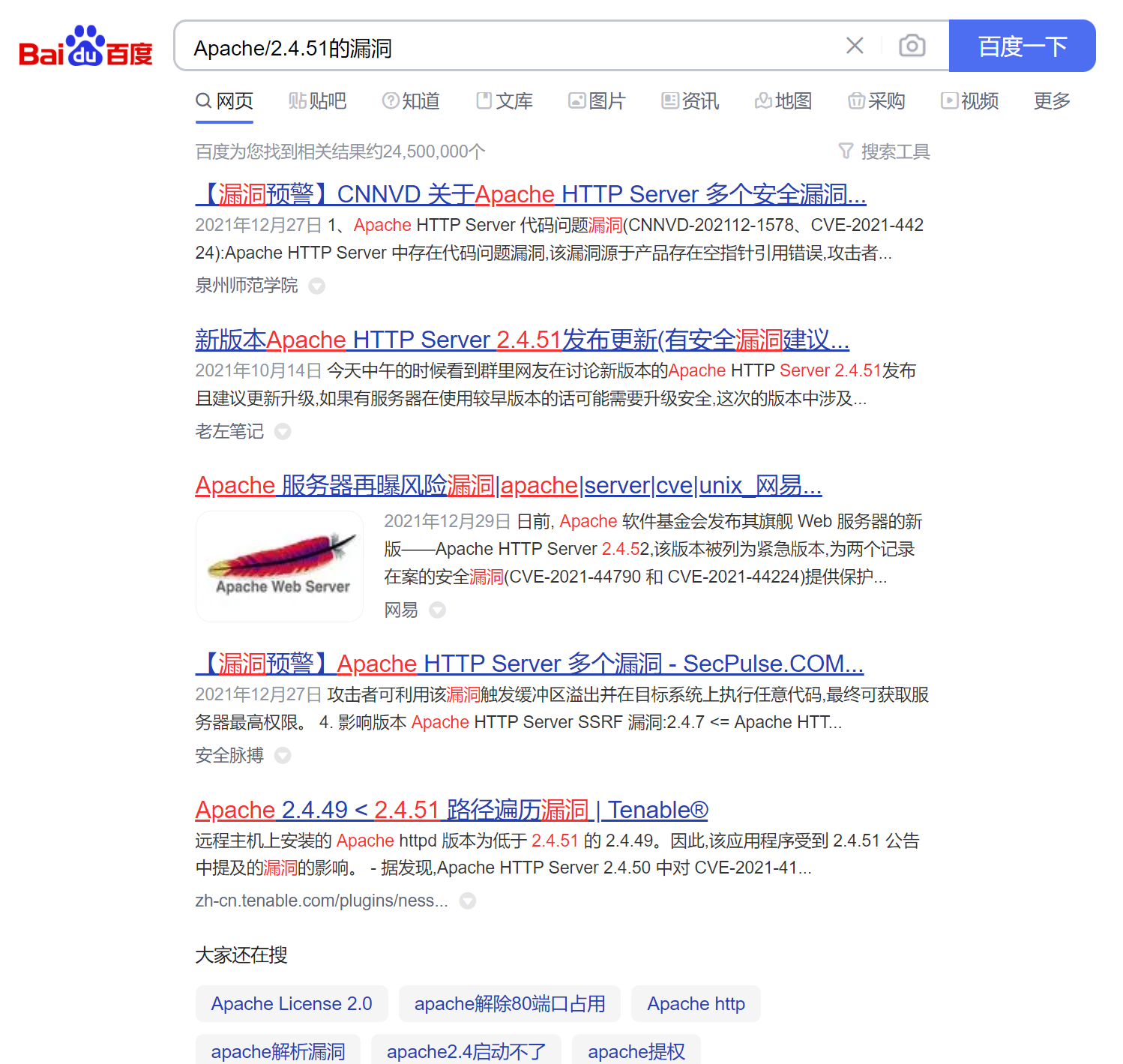The height and width of the screenshot is (1064, 1123).
Task: Open image search via camera icon
Action: click(x=912, y=46)
